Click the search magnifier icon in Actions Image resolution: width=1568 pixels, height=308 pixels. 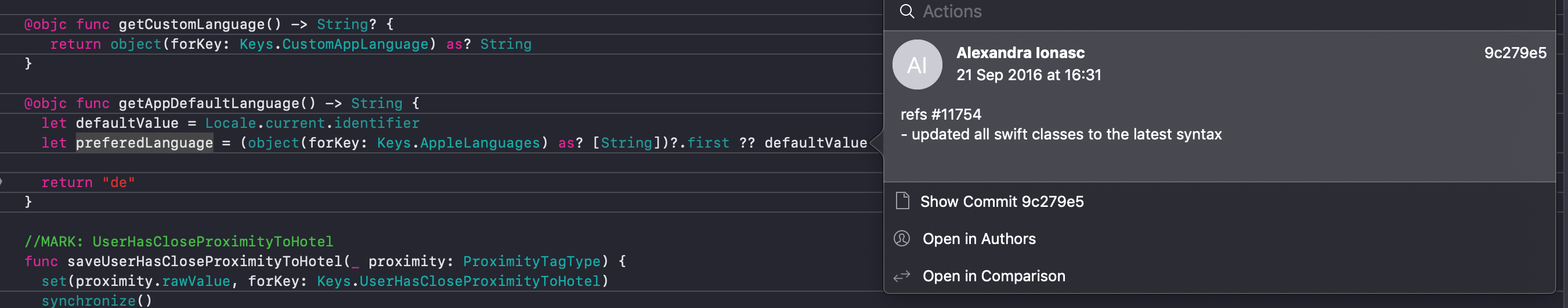(906, 12)
